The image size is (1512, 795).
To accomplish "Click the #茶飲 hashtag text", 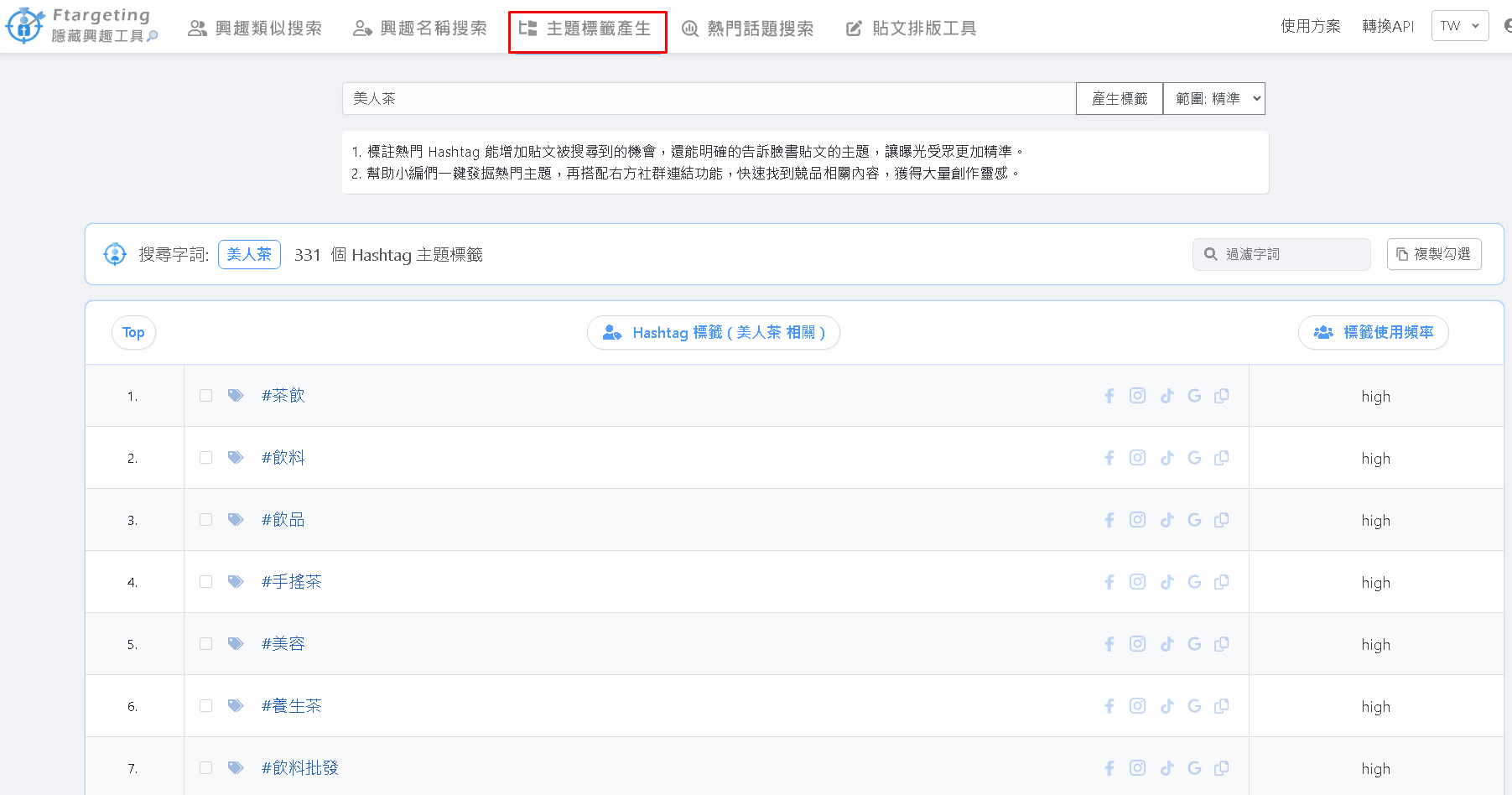I will 283,395.
